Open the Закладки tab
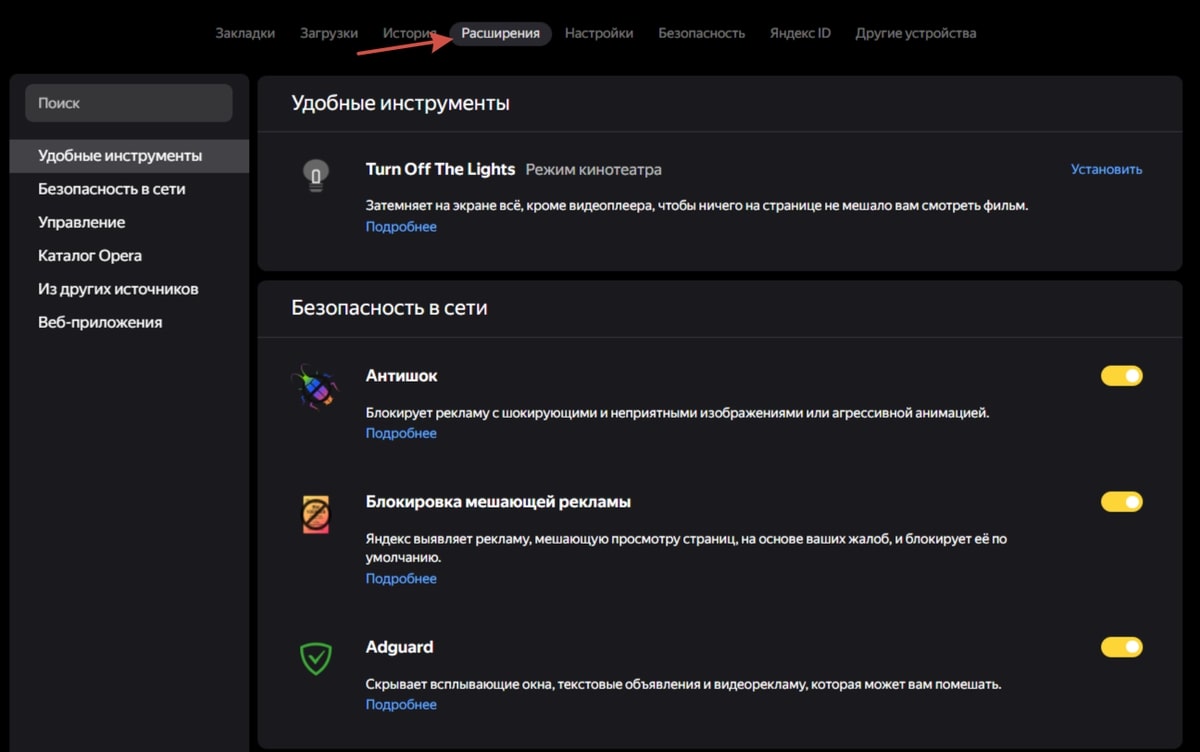The image size is (1200, 752). pyautogui.click(x=245, y=33)
